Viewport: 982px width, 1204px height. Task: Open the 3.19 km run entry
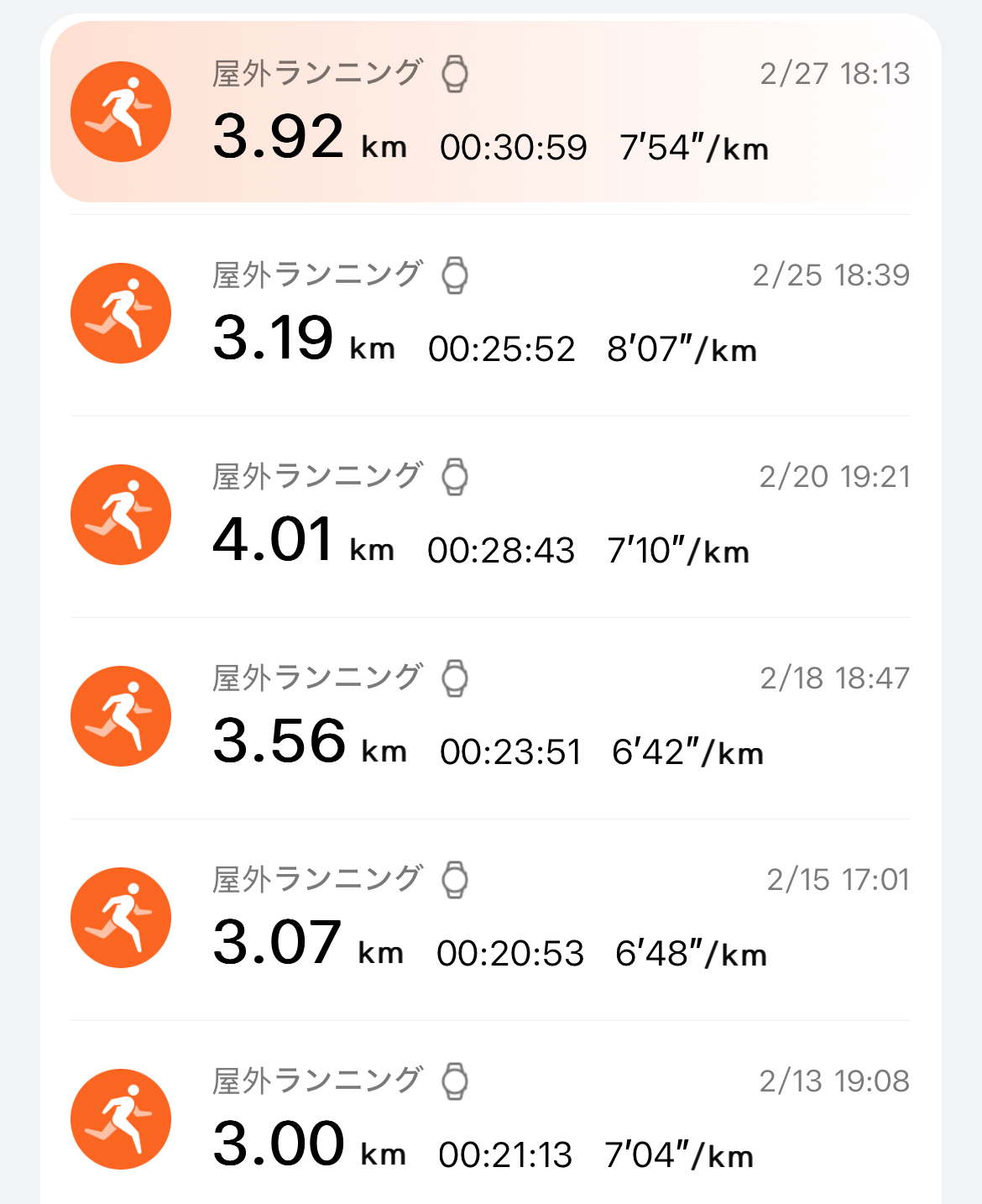[x=274, y=339]
